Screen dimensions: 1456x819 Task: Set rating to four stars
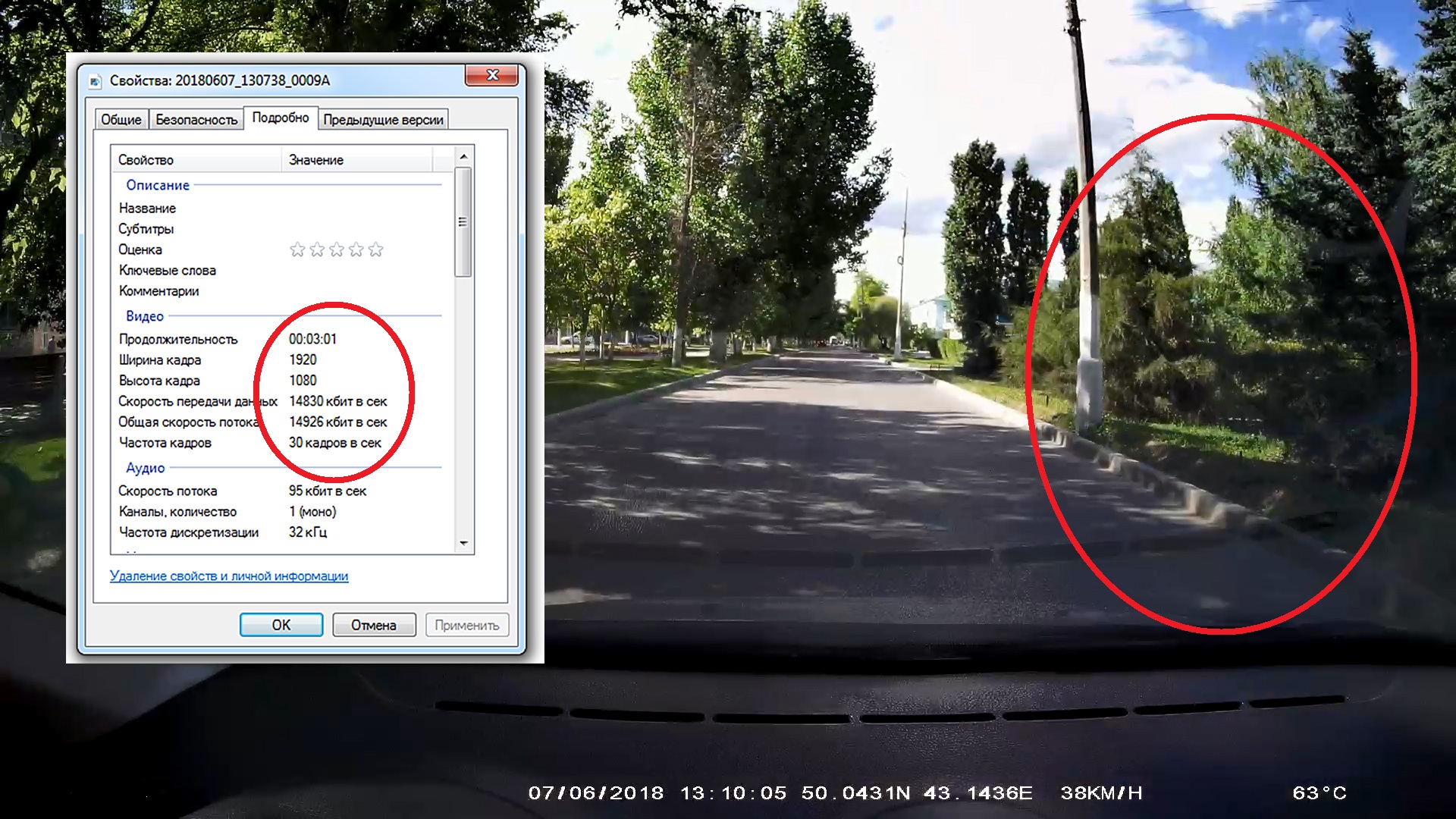coord(356,249)
